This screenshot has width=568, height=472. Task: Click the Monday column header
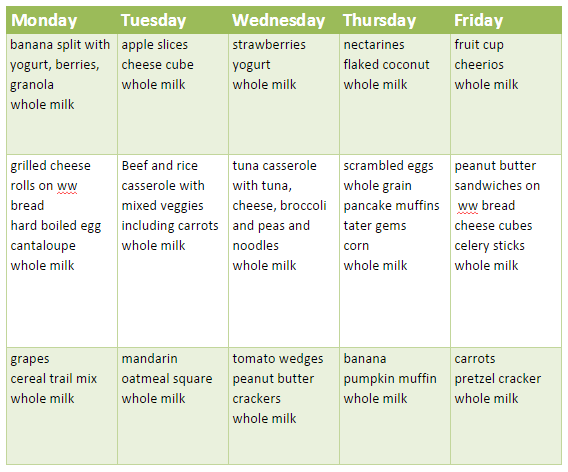pos(62,20)
